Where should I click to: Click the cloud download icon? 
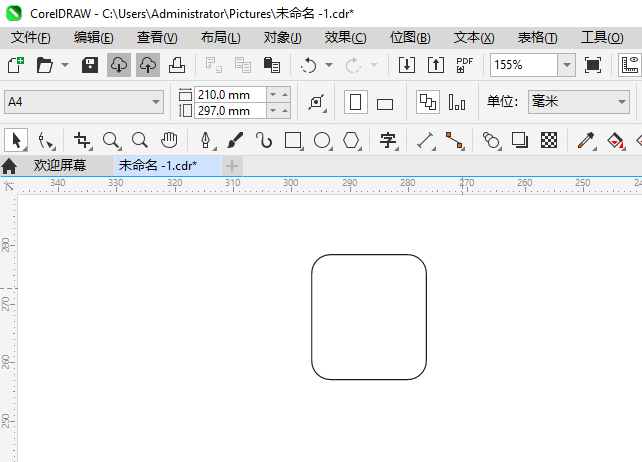tap(119, 65)
